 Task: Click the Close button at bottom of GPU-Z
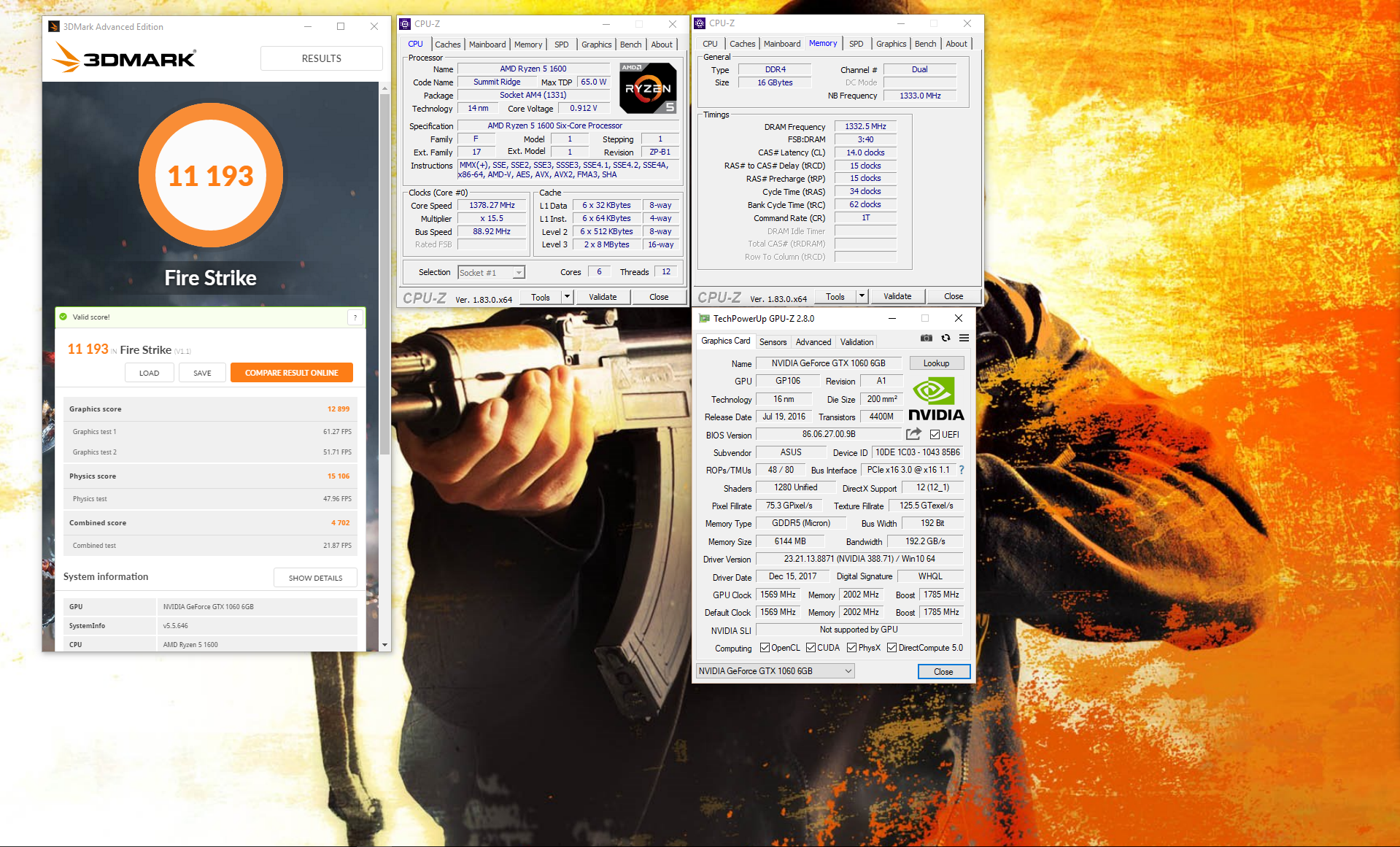tap(943, 672)
